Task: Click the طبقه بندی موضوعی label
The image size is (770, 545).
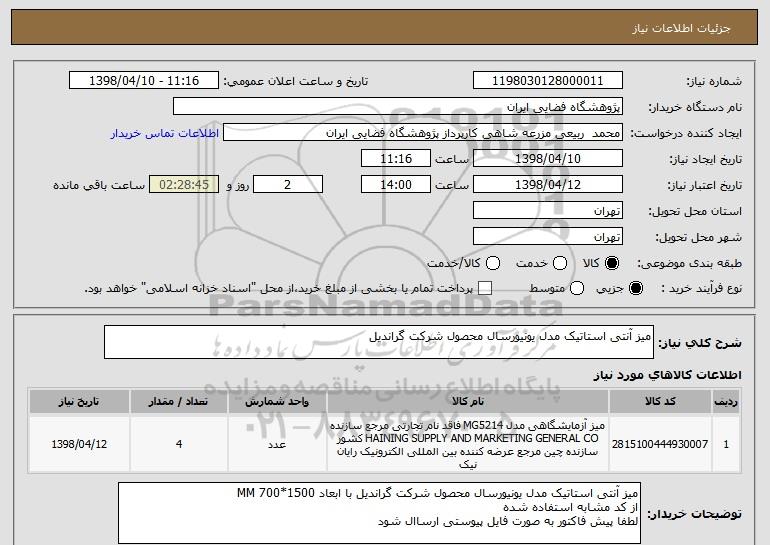Action: 689,264
